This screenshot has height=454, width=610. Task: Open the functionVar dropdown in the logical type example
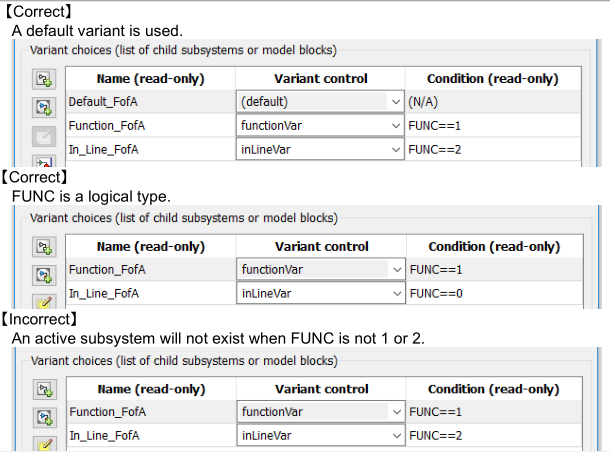(x=396, y=269)
